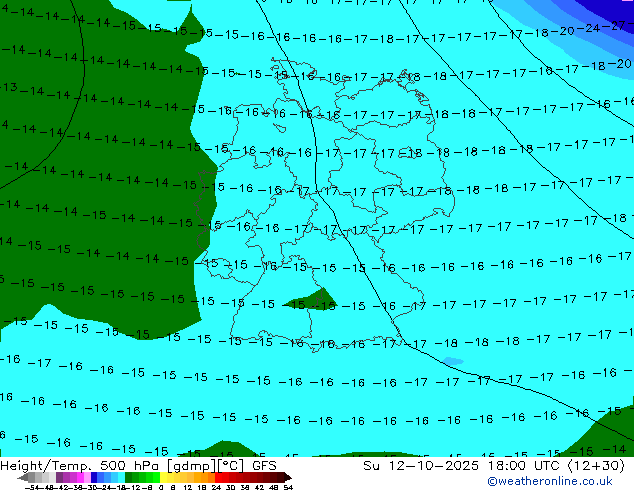
Task: Click the '(12+30)' forecast run label
Action: point(596,466)
